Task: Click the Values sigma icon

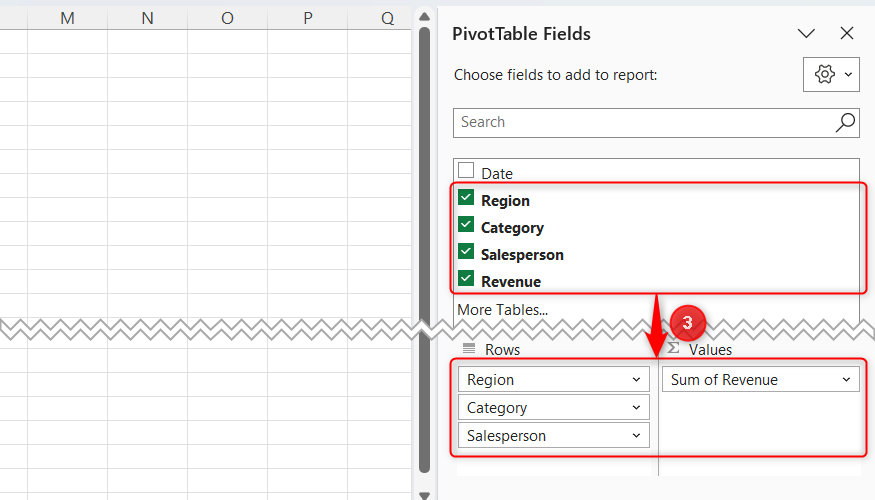Action: click(674, 348)
